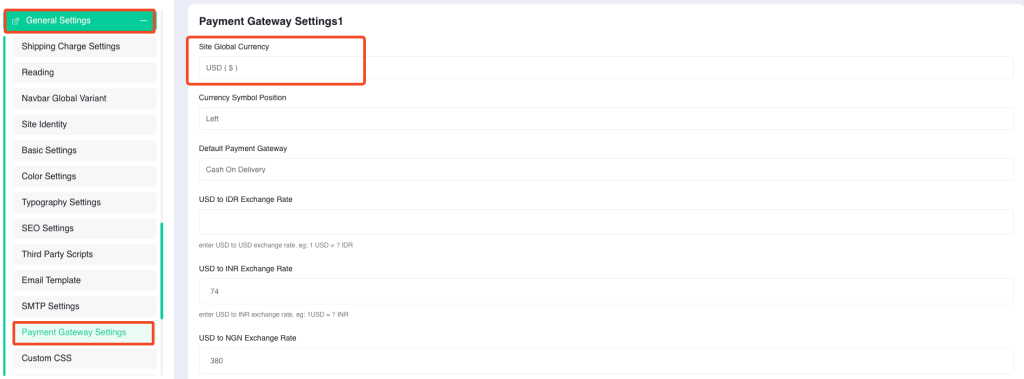Open the Currency Symbol Position dropdown

pos(606,119)
